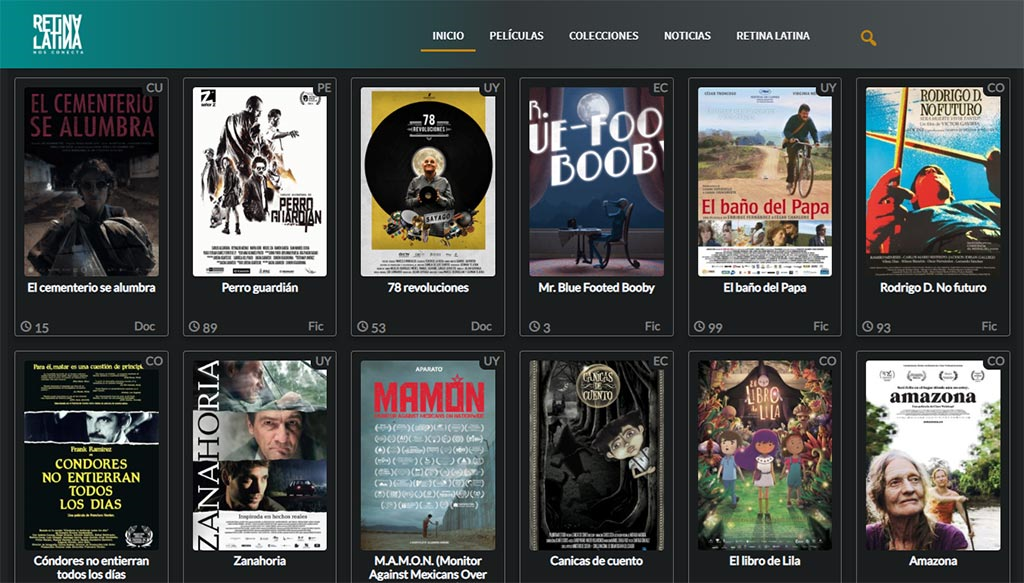Open the 78 revoluciones poster
1024x583 pixels.
point(428,181)
